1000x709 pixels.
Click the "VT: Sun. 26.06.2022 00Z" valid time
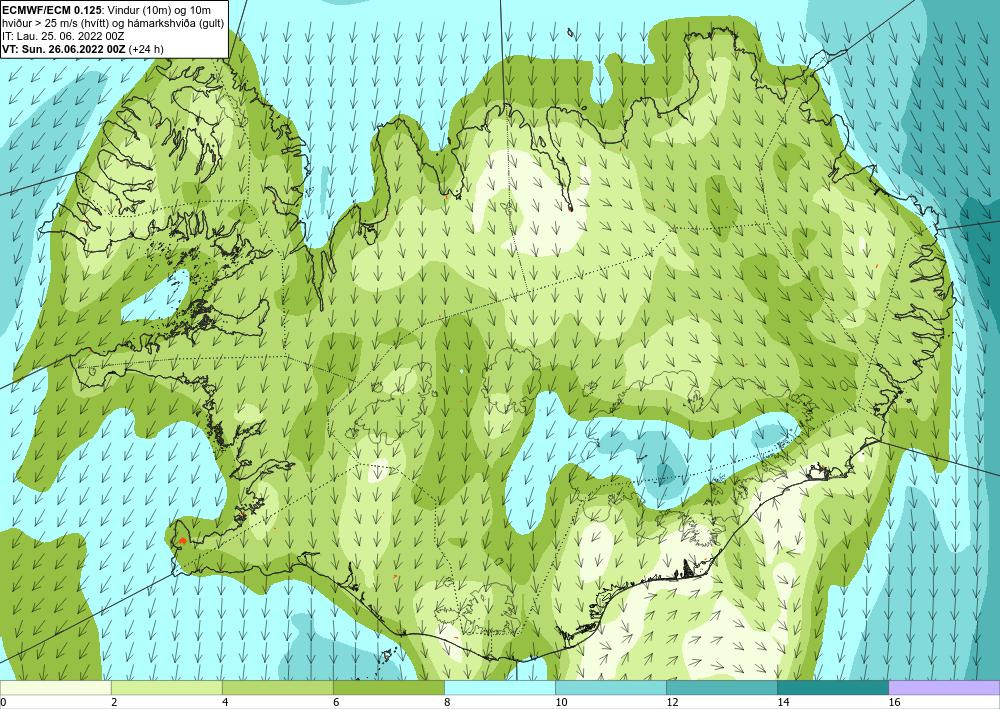(64, 49)
